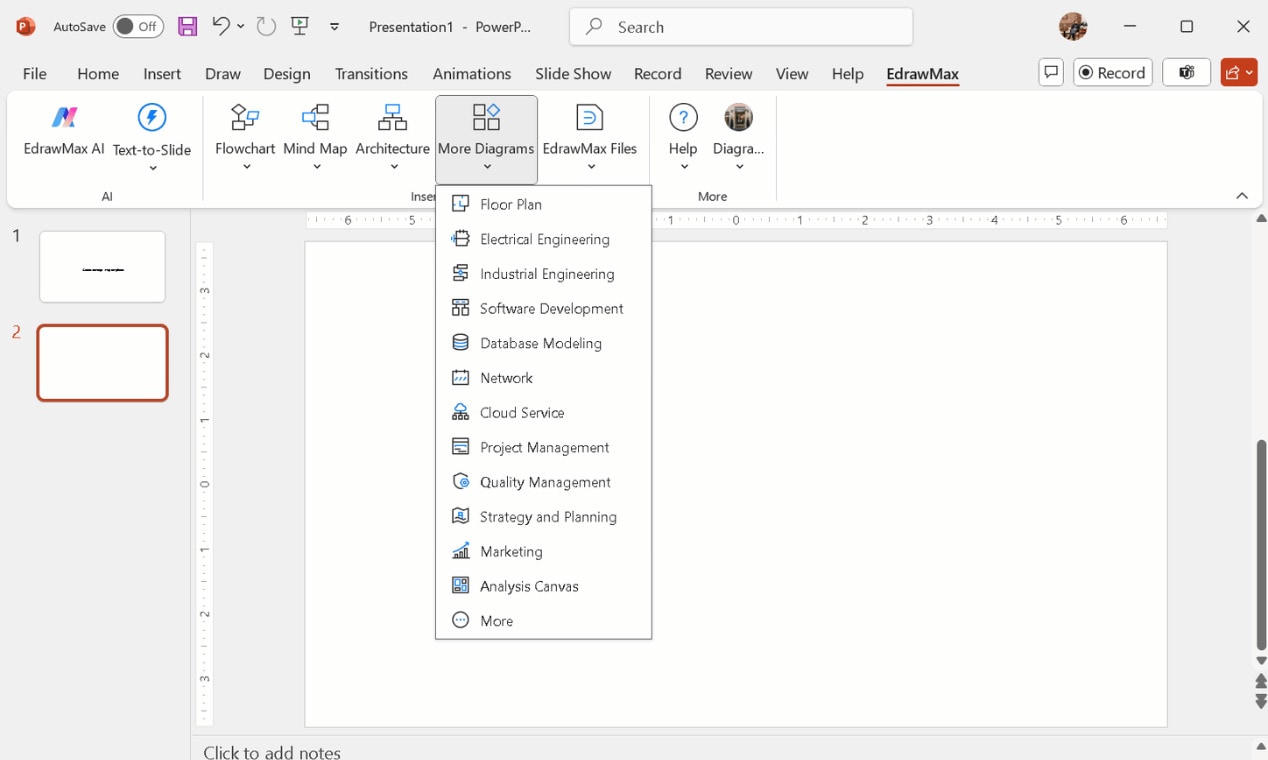This screenshot has width=1268, height=760.
Task: Open the Review tab
Action: click(728, 74)
